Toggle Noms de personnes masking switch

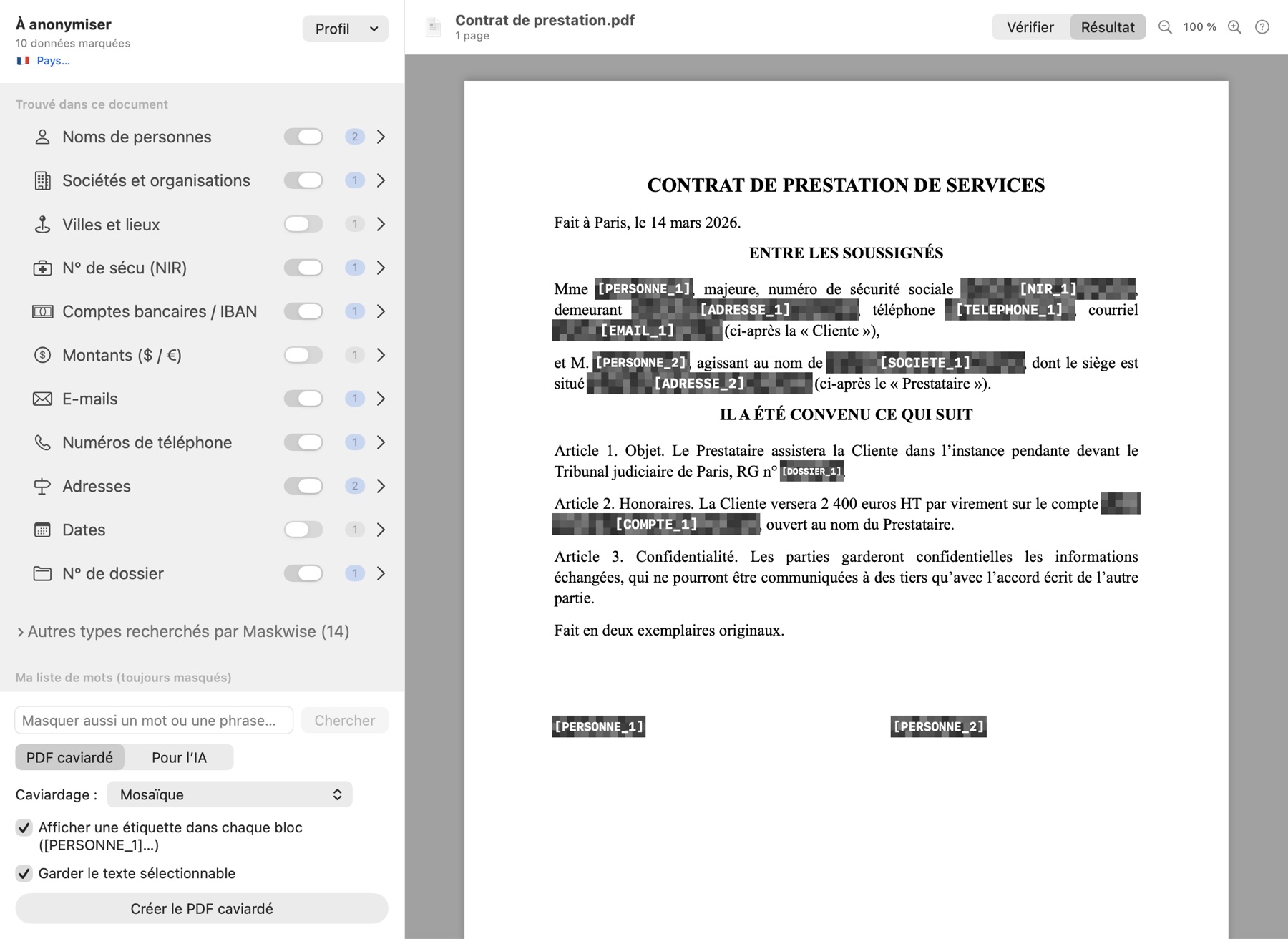303,137
